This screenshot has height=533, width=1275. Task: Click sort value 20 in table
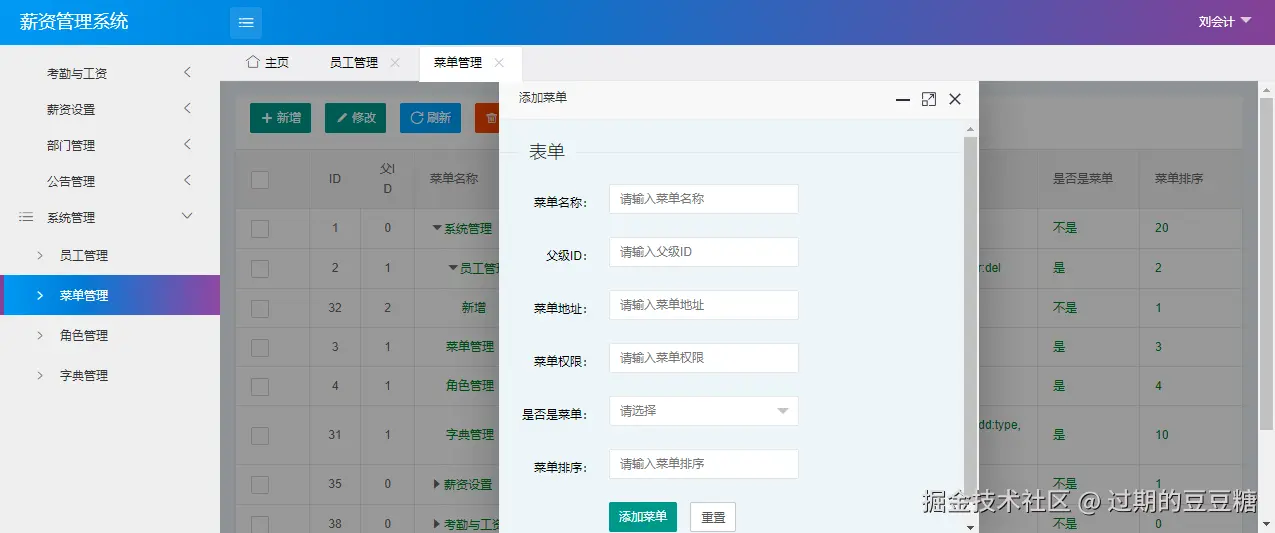(x=1162, y=228)
